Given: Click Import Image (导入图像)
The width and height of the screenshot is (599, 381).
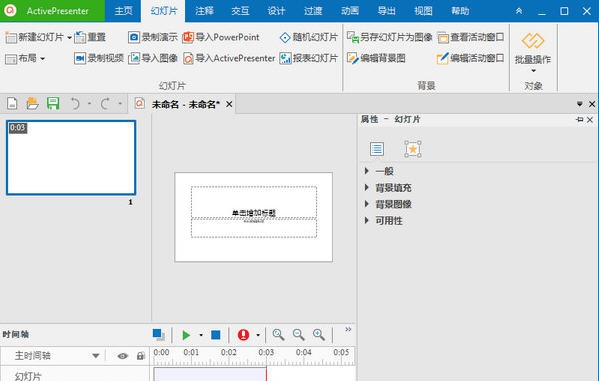Looking at the screenshot, I should (x=153, y=58).
